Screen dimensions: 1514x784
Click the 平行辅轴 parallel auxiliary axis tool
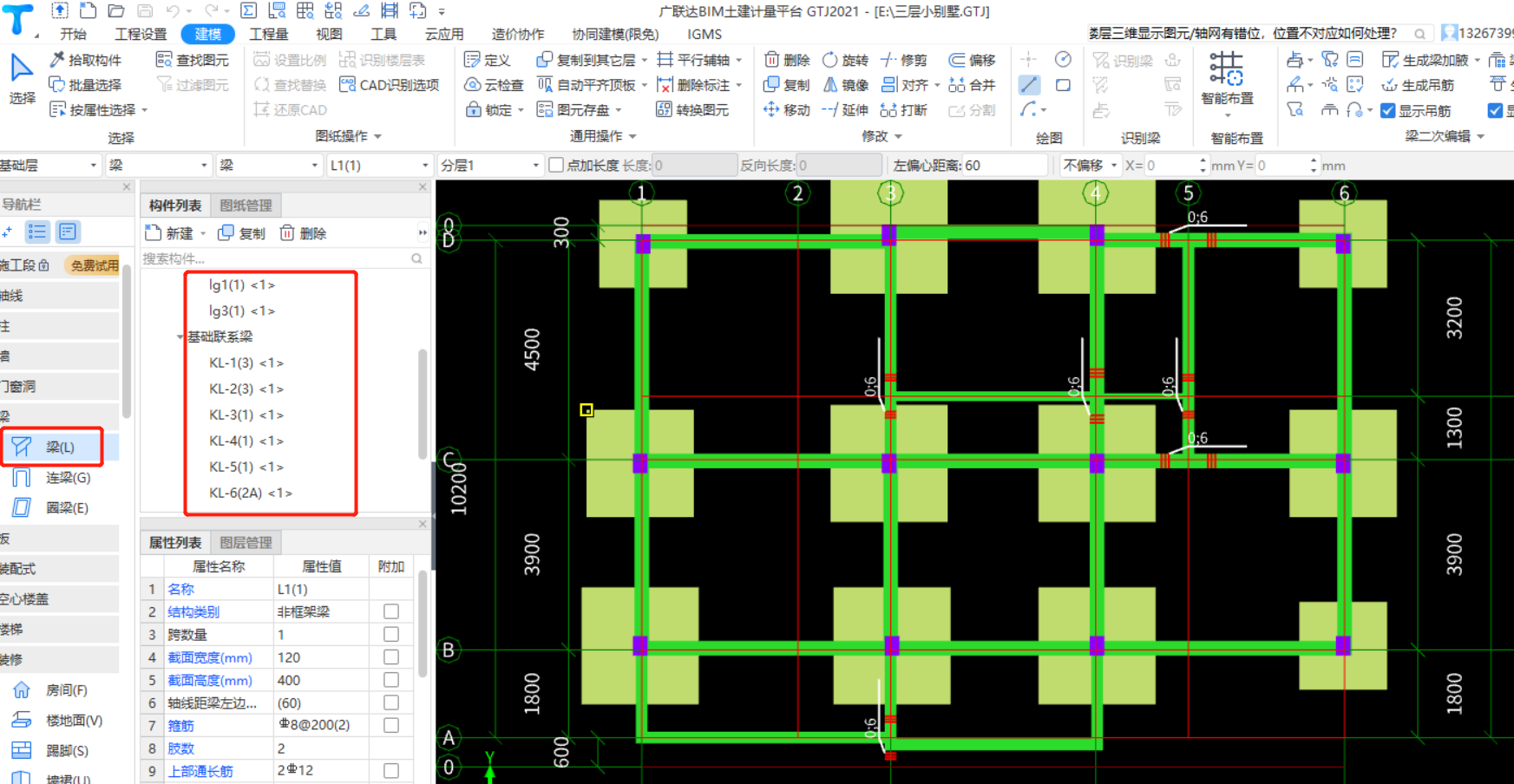pos(693,60)
